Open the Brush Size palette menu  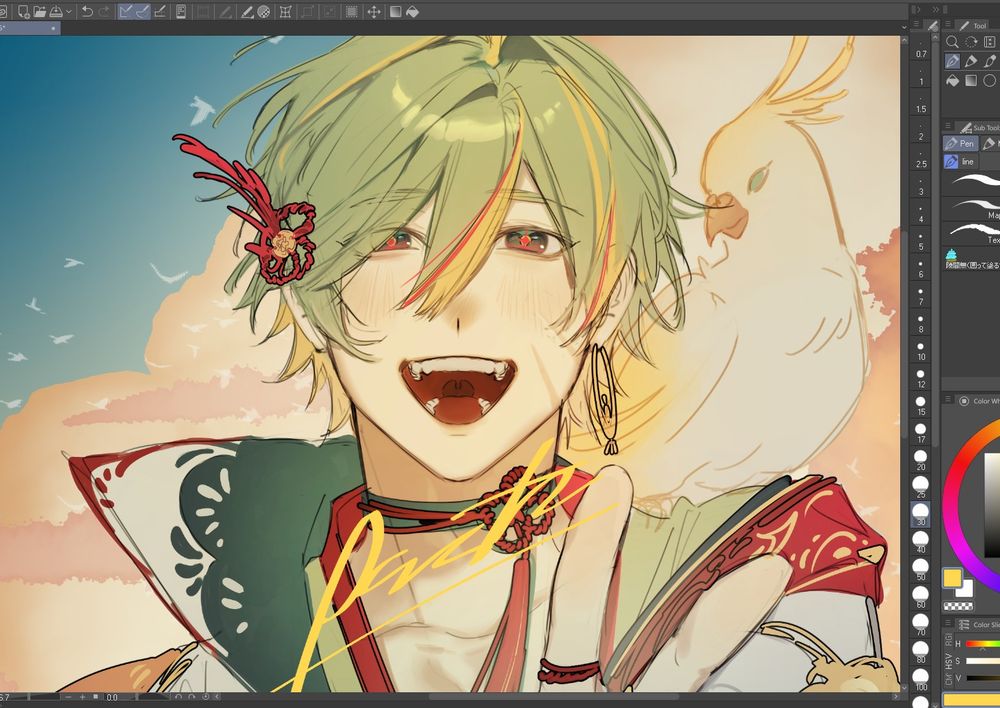pyautogui.click(x=916, y=24)
